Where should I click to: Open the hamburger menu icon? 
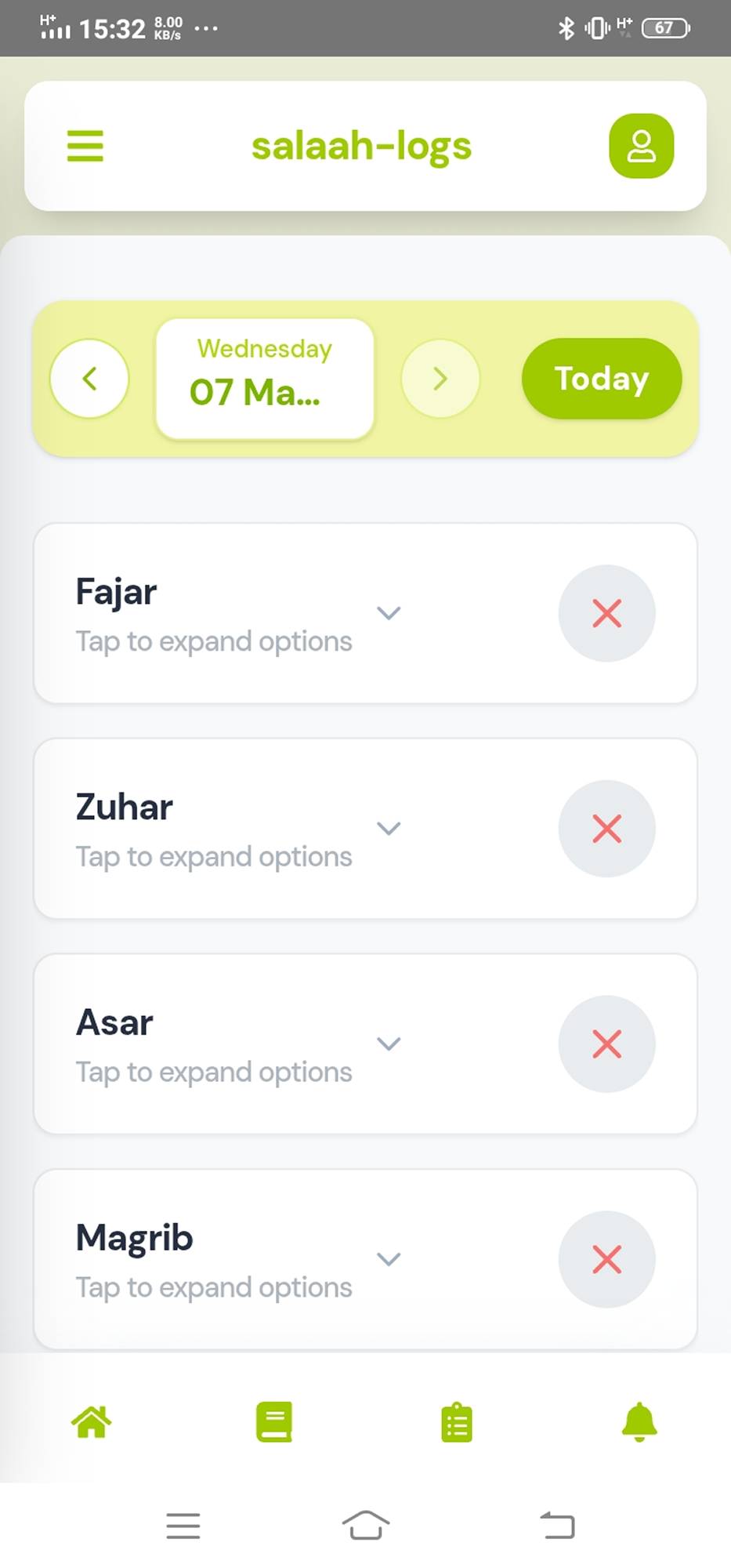[85, 146]
